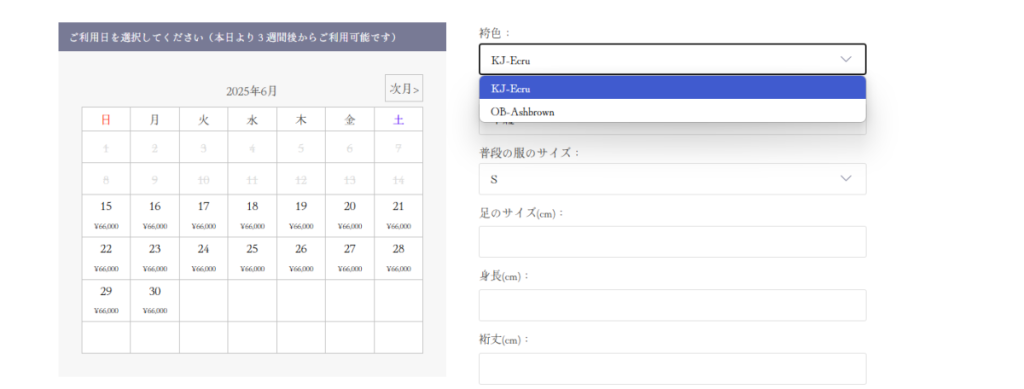
Task: Open the 普段の服のサイズ dropdown showing S
Action: (x=672, y=179)
